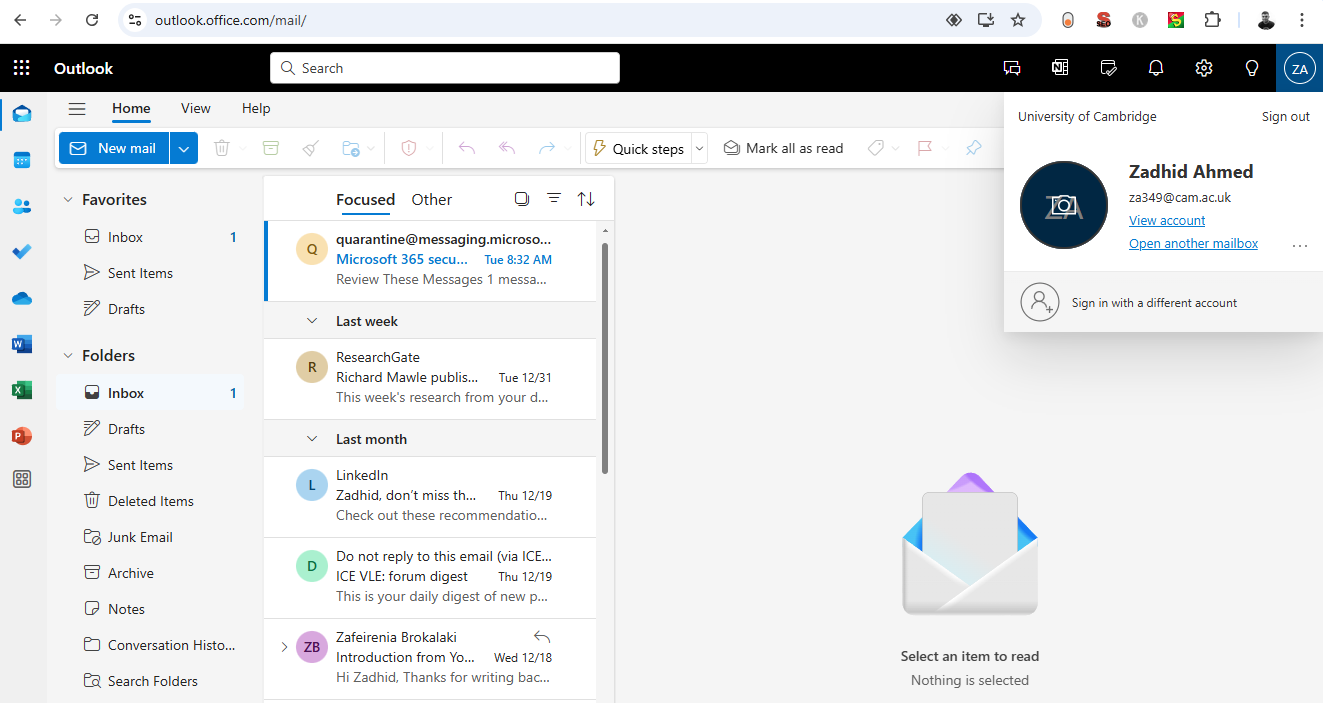Expand the New mail split-button arrow
Image resolution: width=1323 pixels, height=703 pixels.
tap(183, 147)
